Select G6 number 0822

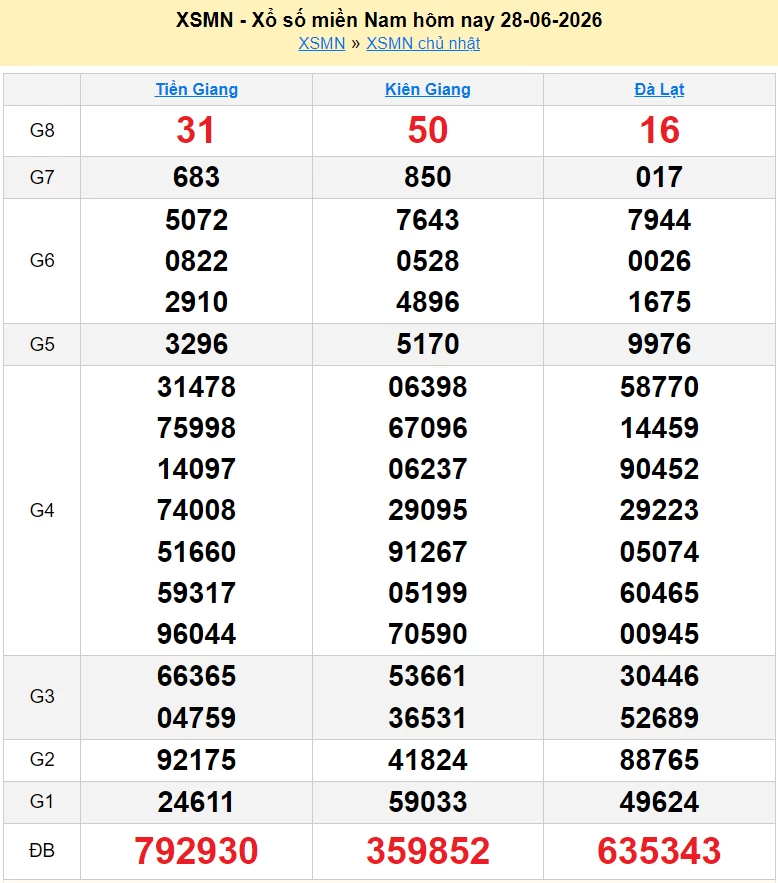point(196,261)
